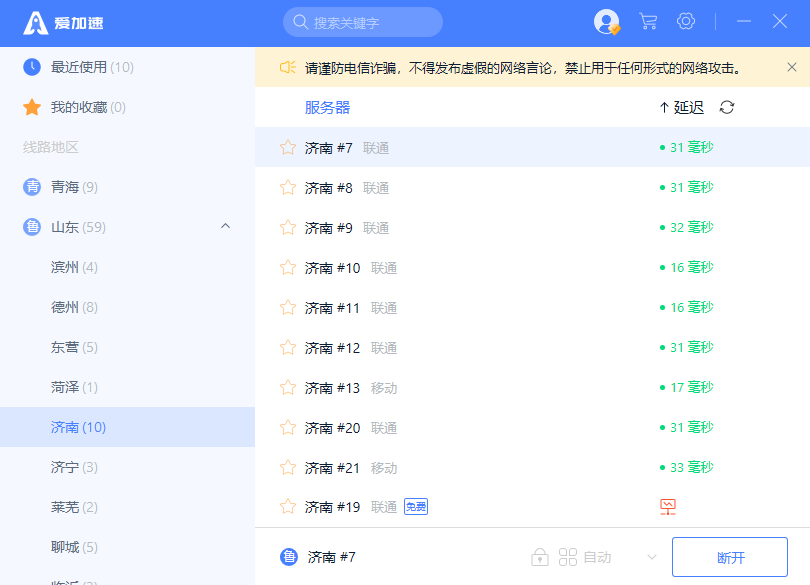Screen dimensions: 810x585
Task: Open the 自动 mode dropdown
Action: (652, 557)
